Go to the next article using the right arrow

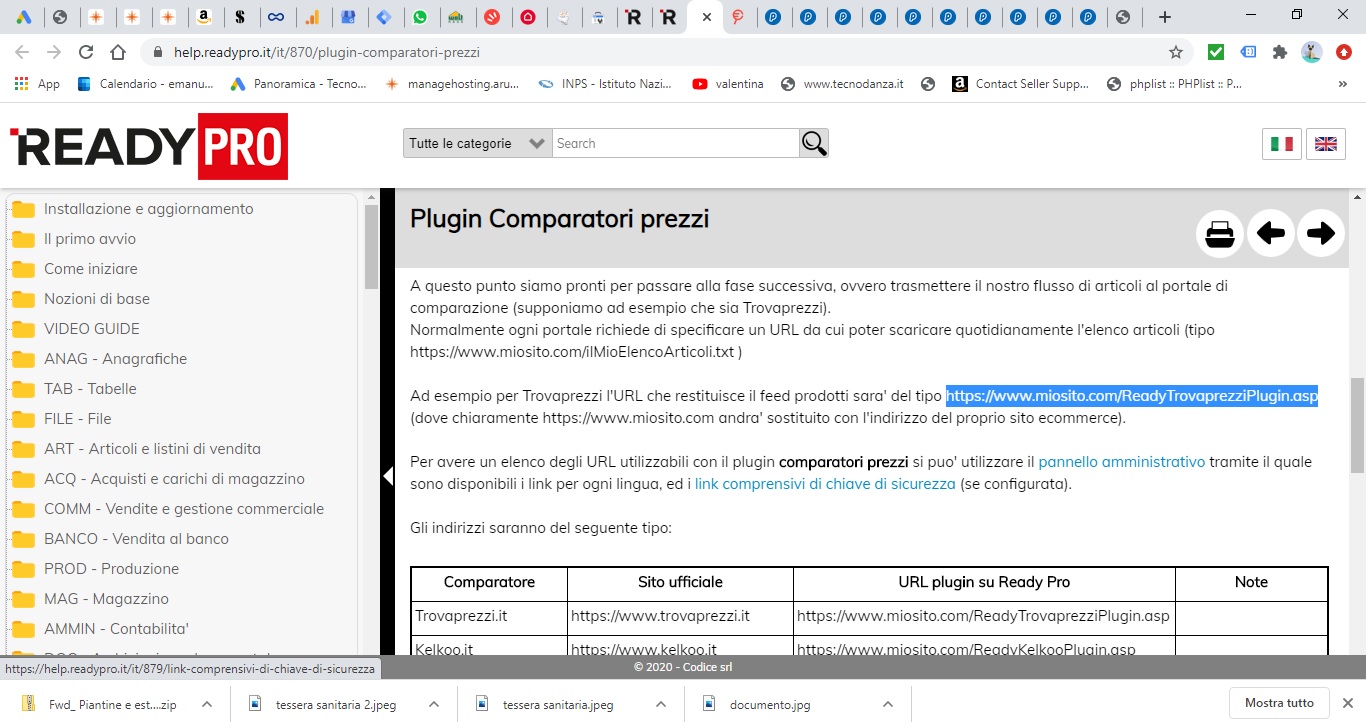click(1321, 234)
